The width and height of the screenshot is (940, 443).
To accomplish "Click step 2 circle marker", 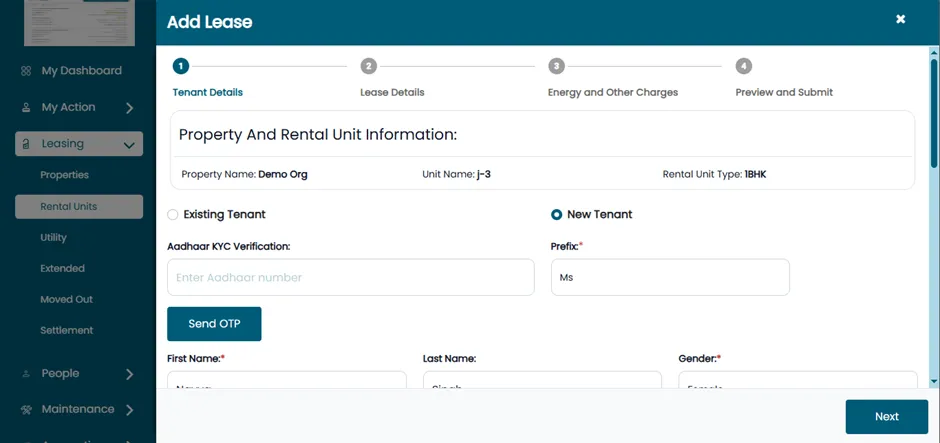I will click(x=369, y=66).
